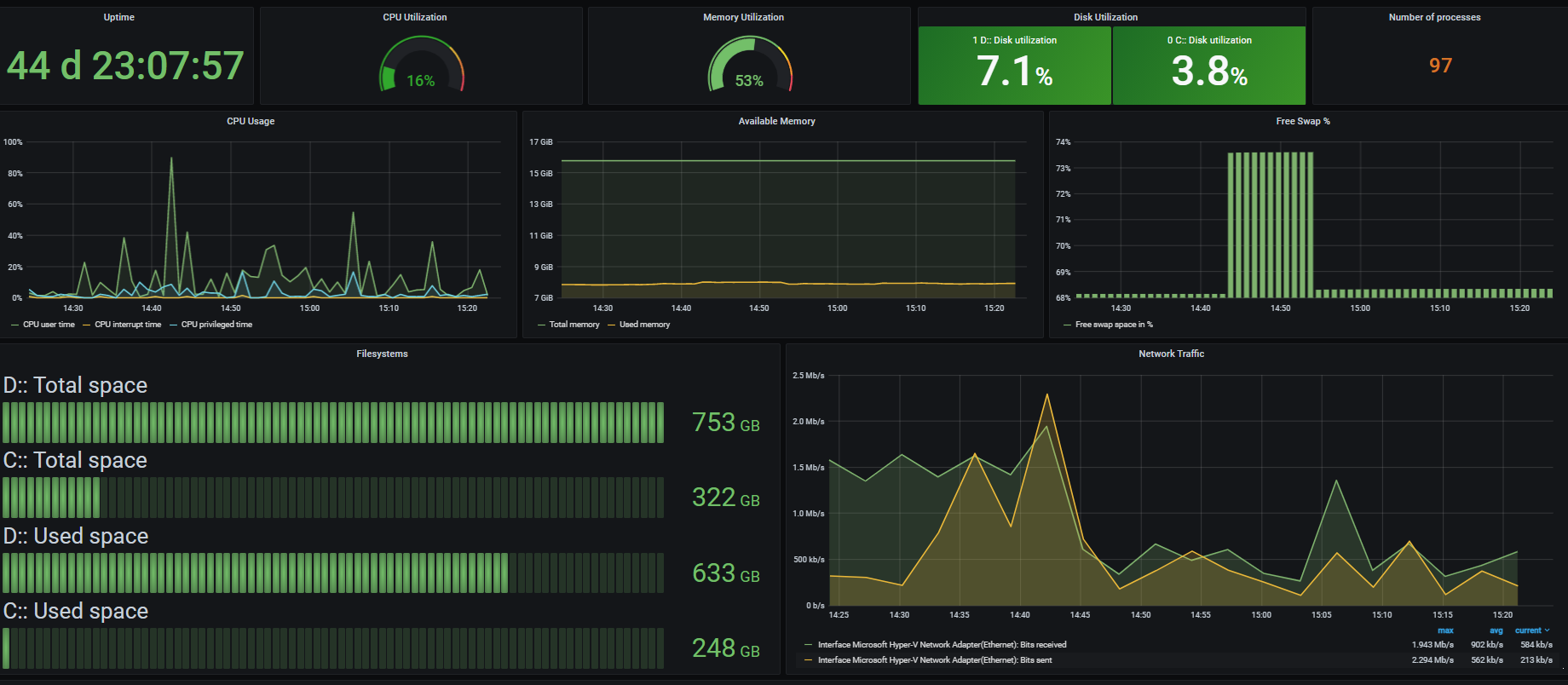Click the CPU Utilization gauge icon
Image resolution: width=1568 pixels, height=685 pixels.
pos(421,66)
